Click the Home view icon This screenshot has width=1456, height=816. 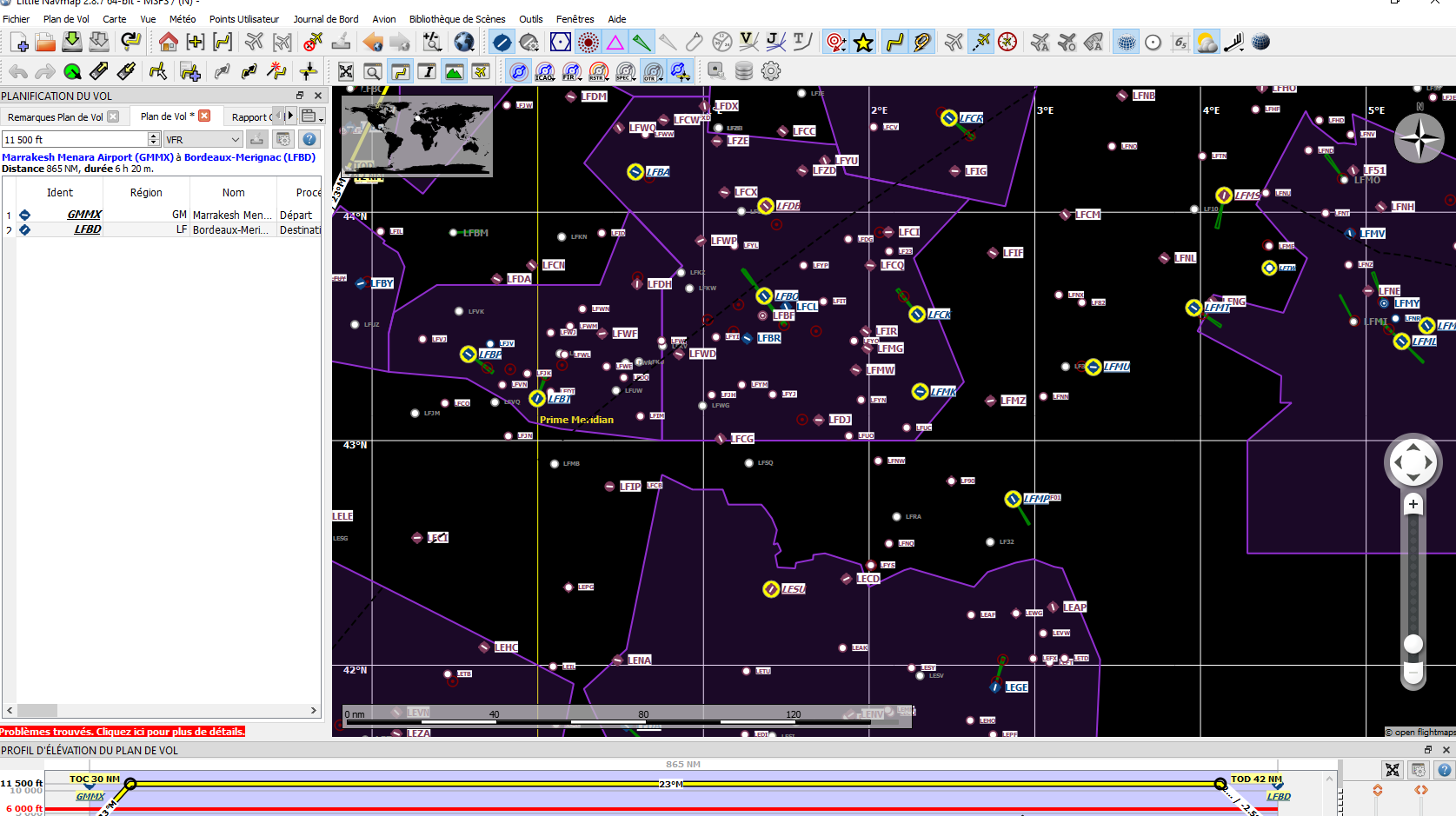169,42
